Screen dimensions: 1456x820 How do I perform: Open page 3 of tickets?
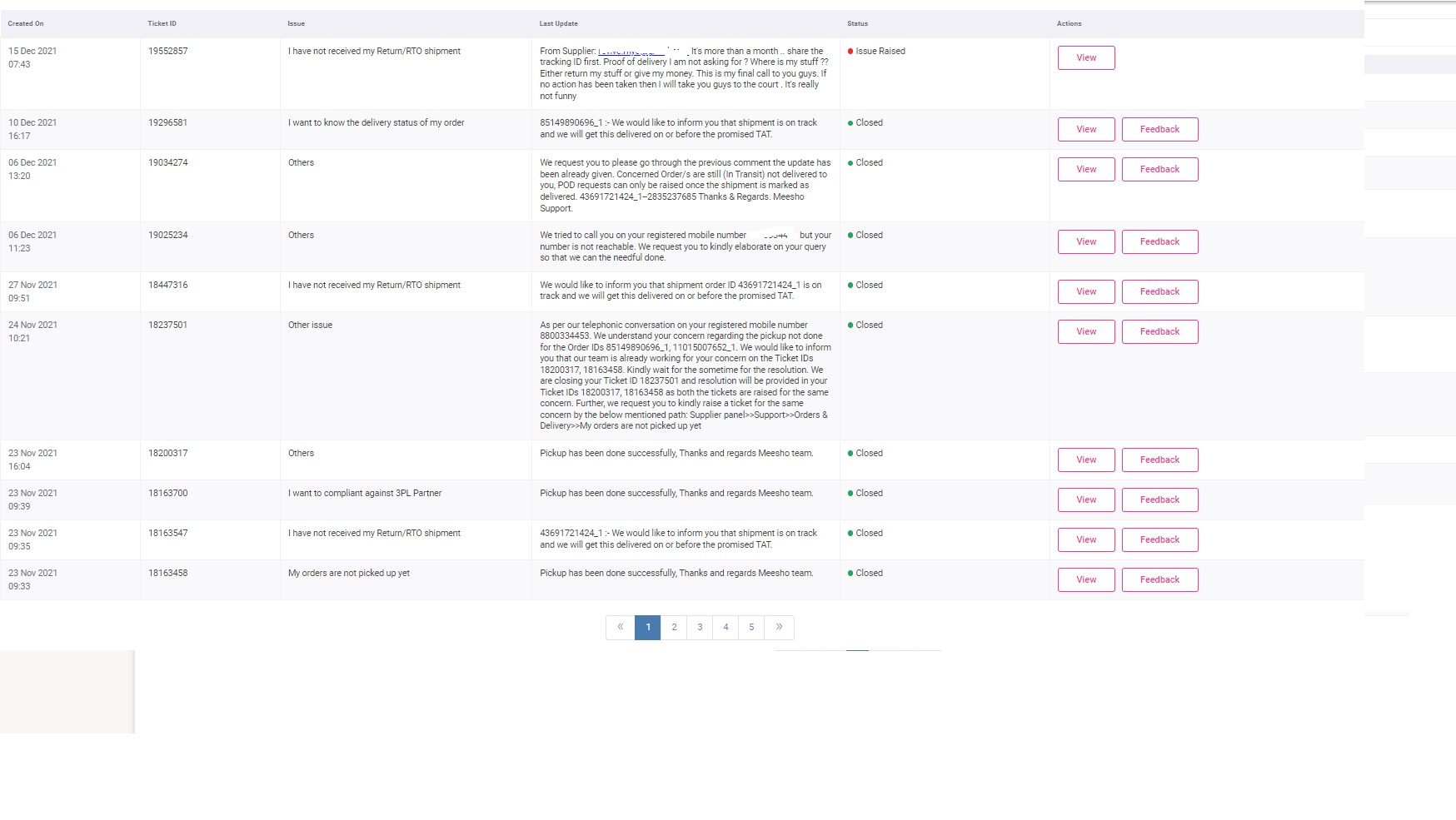click(x=700, y=627)
